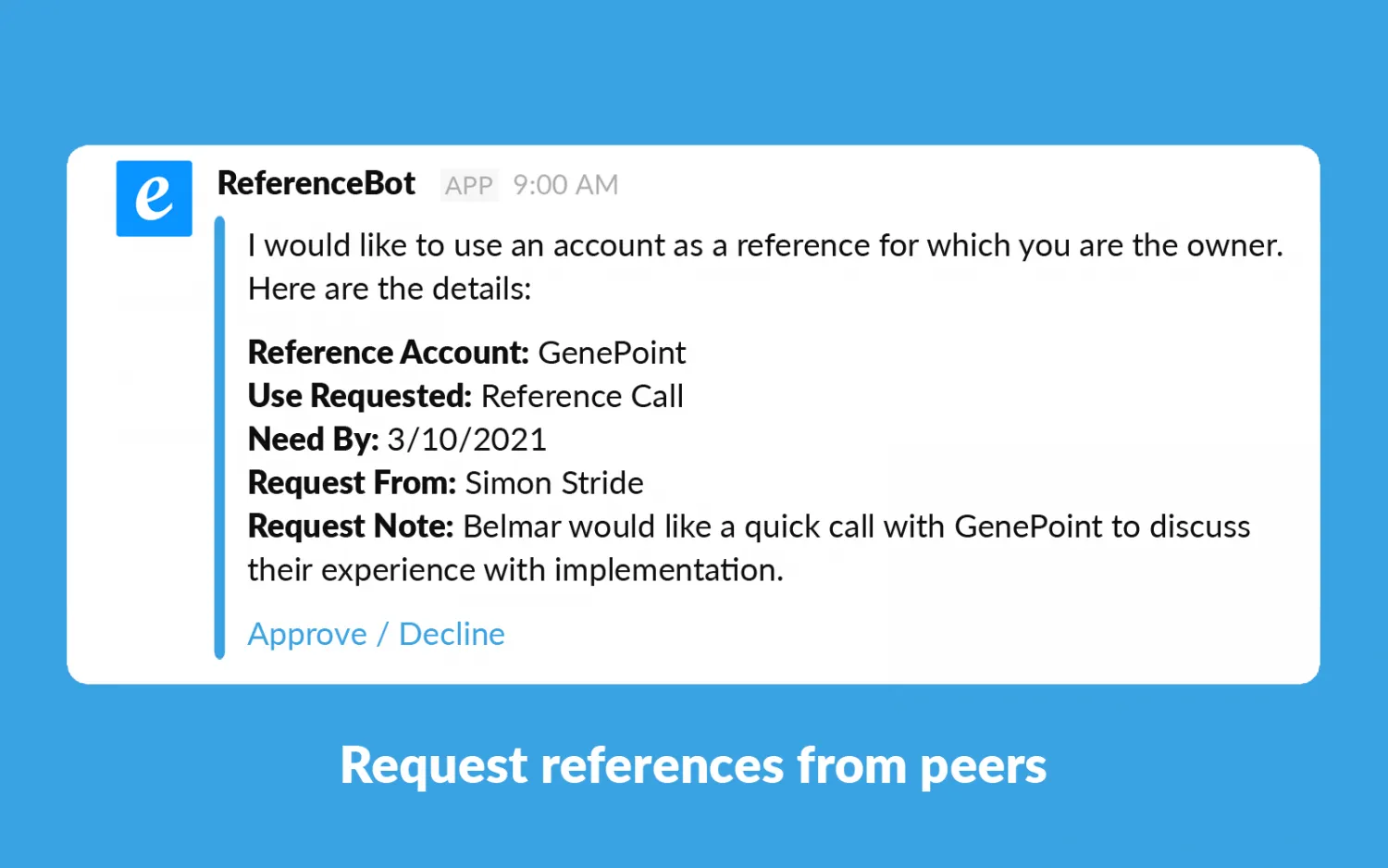The width and height of the screenshot is (1388, 868).
Task: Click the 'Request references from peers' caption
Action: pyautogui.click(x=693, y=765)
